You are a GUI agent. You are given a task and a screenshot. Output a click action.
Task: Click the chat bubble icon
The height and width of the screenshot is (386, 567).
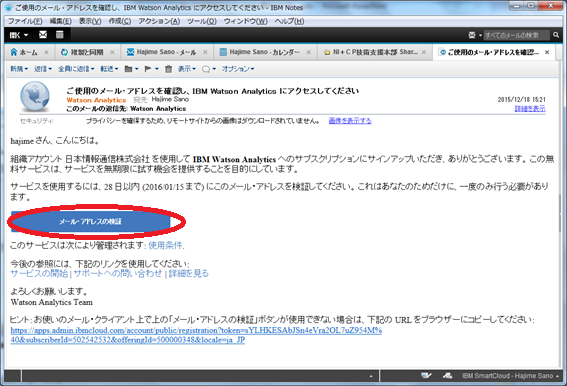[x=206, y=69]
